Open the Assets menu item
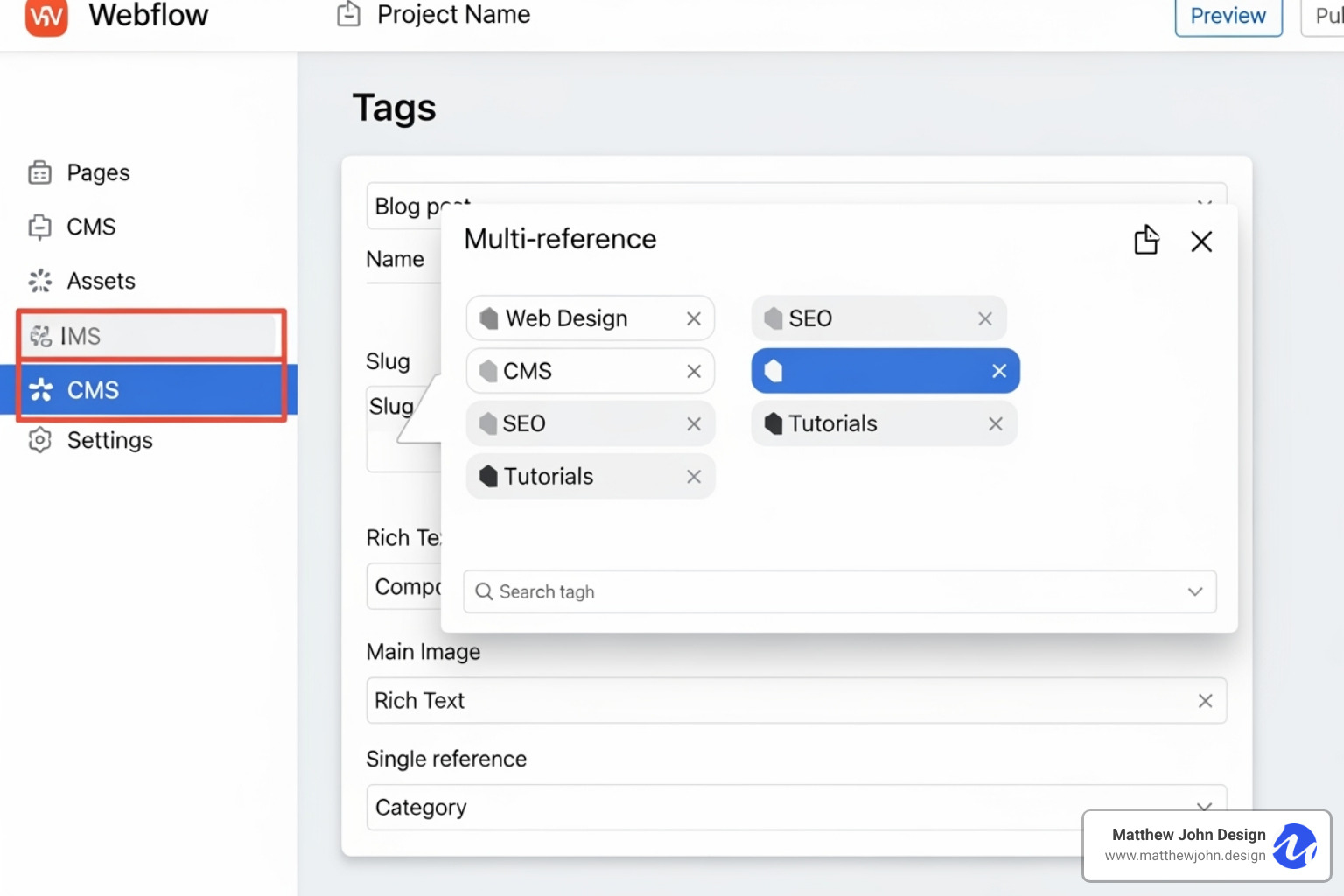 point(101,281)
